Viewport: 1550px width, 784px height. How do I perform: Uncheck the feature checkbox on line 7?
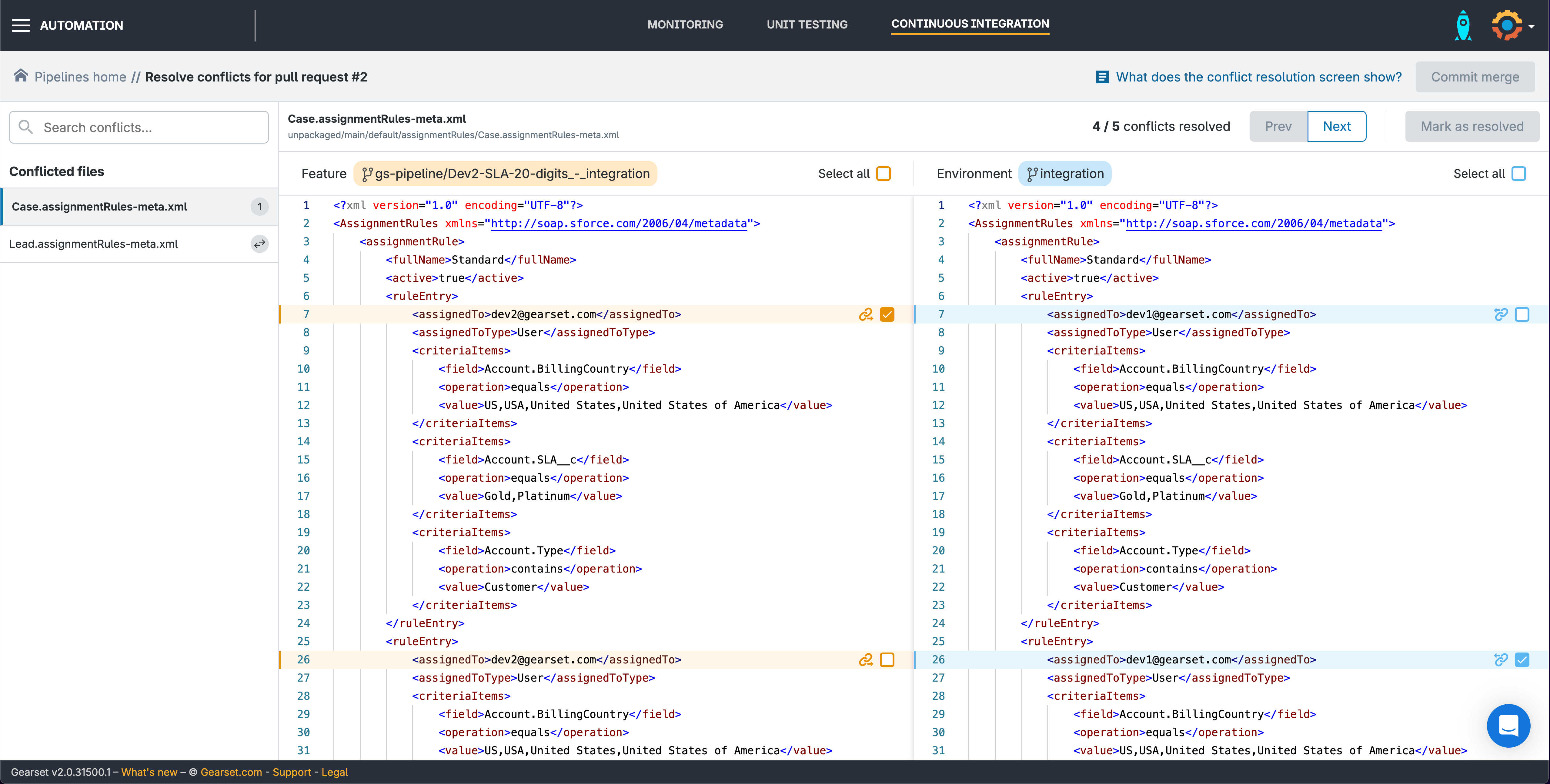887,314
